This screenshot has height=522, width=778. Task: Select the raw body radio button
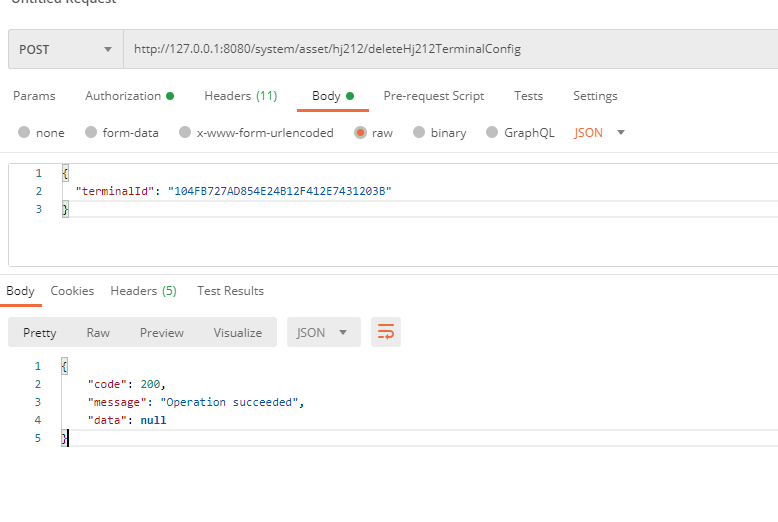pos(360,133)
